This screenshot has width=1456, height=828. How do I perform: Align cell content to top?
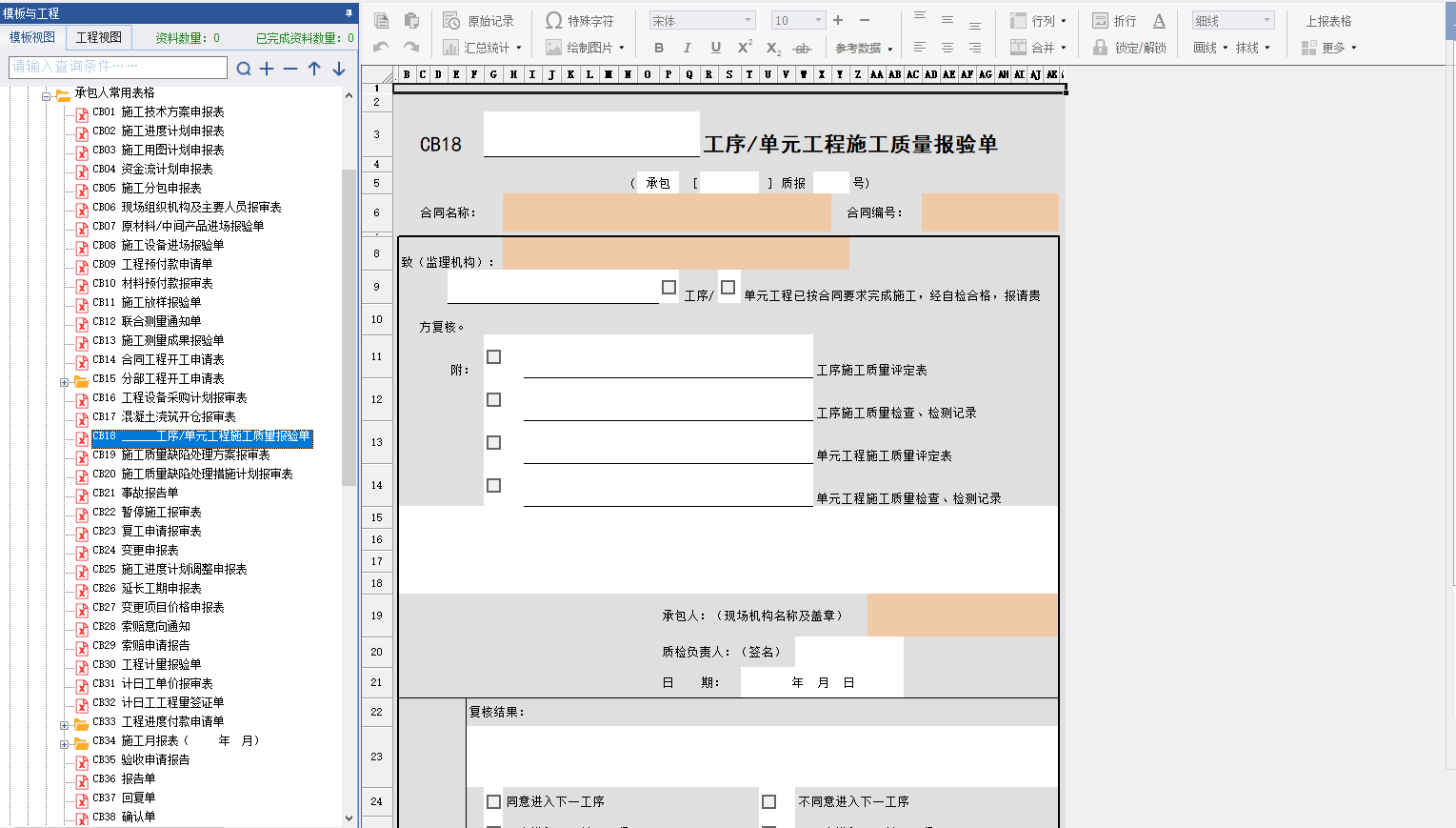tap(920, 16)
